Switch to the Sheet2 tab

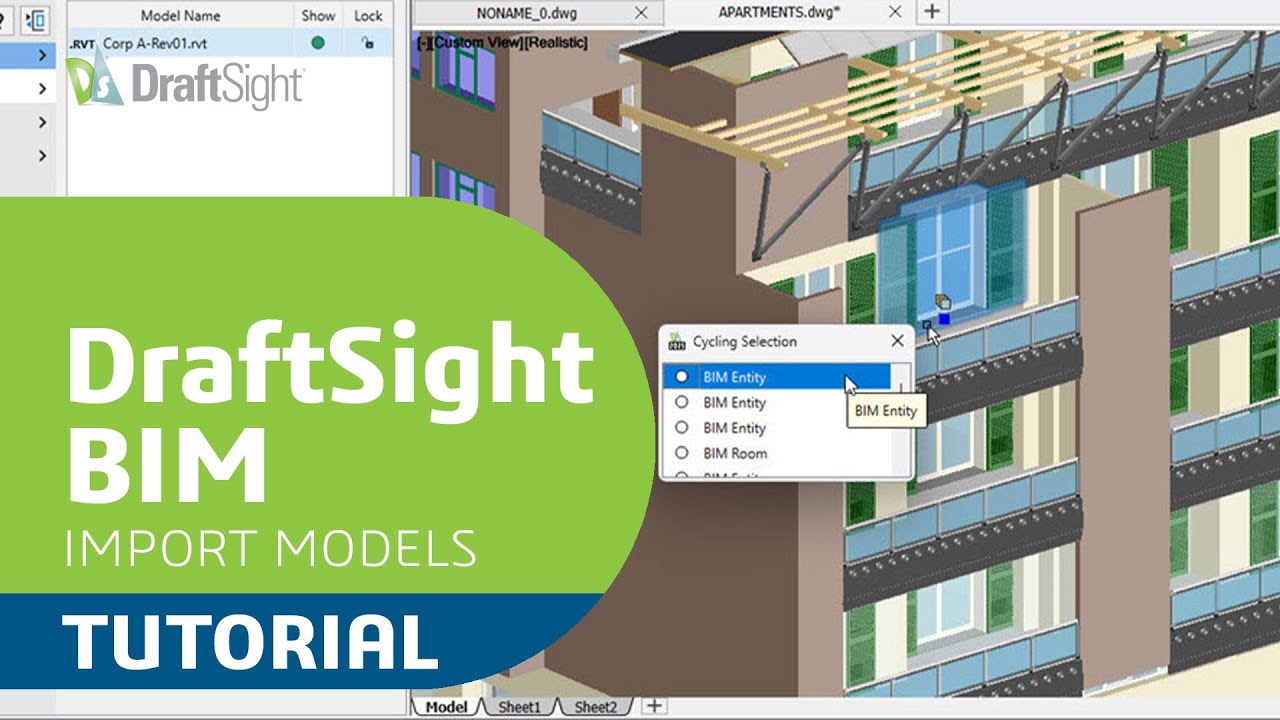(595, 707)
